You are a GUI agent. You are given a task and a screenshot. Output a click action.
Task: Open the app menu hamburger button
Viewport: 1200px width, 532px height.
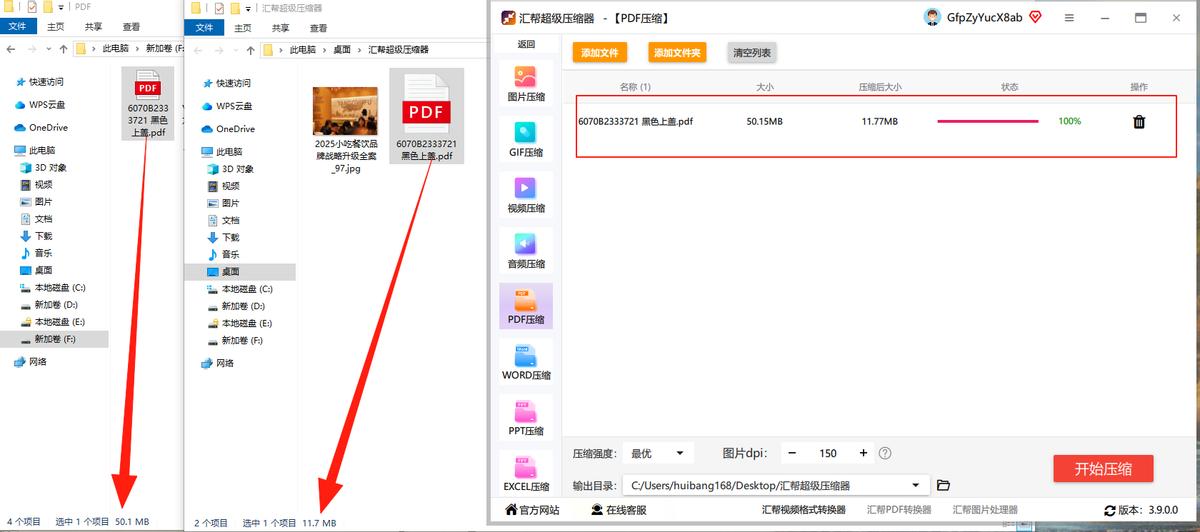click(1069, 18)
